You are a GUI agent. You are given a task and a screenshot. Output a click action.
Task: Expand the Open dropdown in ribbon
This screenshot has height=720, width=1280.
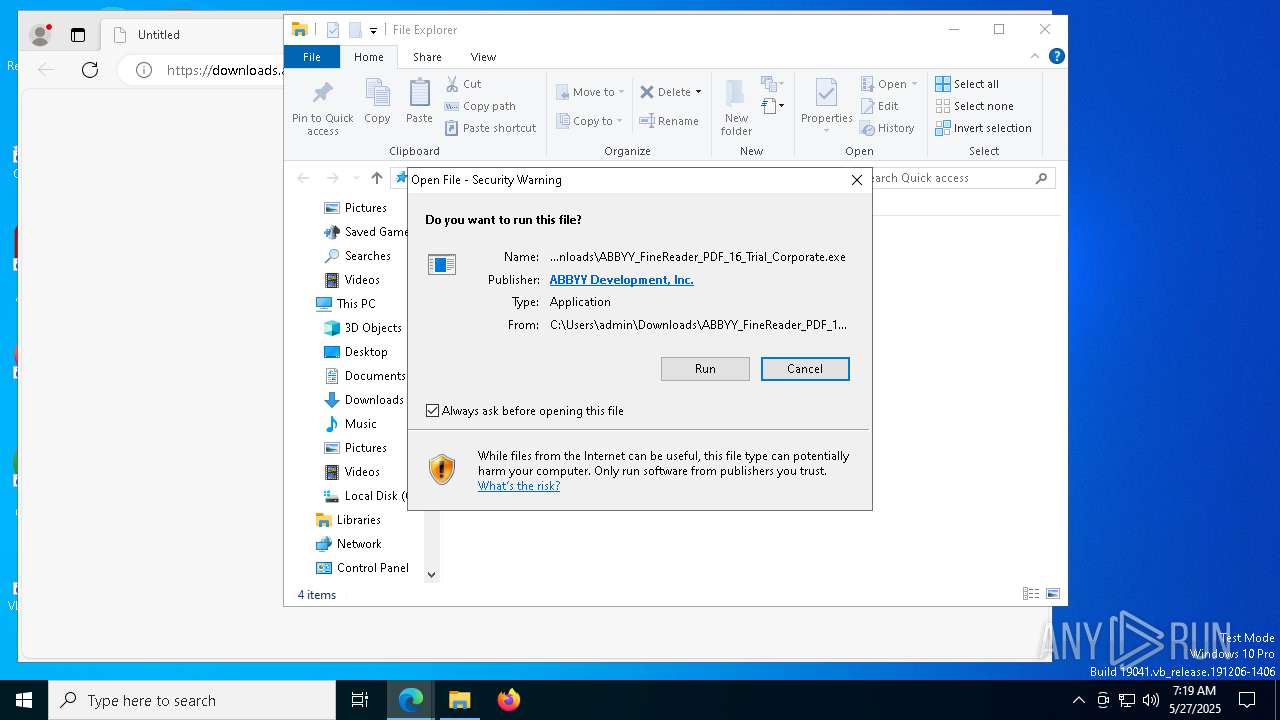tap(889, 84)
